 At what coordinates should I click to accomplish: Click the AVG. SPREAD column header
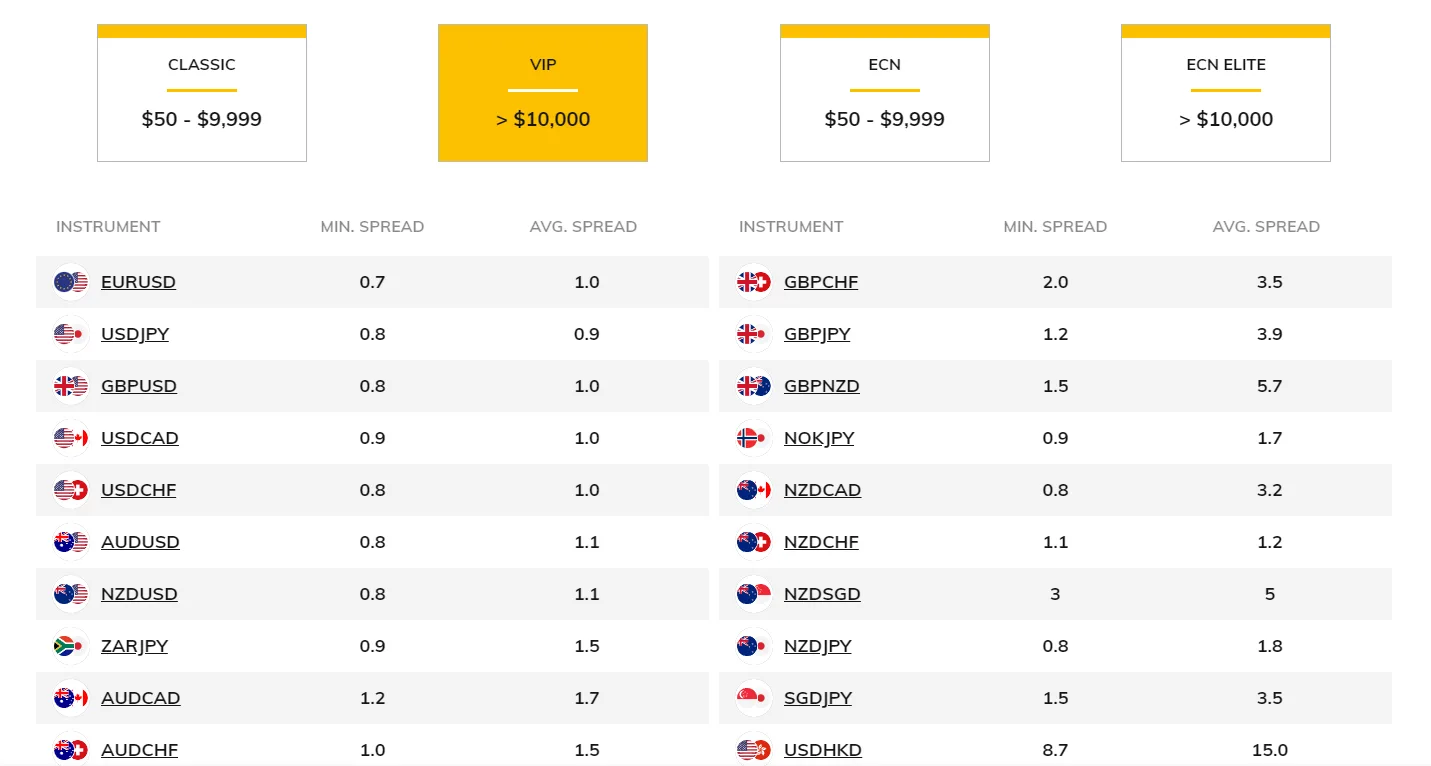(583, 226)
